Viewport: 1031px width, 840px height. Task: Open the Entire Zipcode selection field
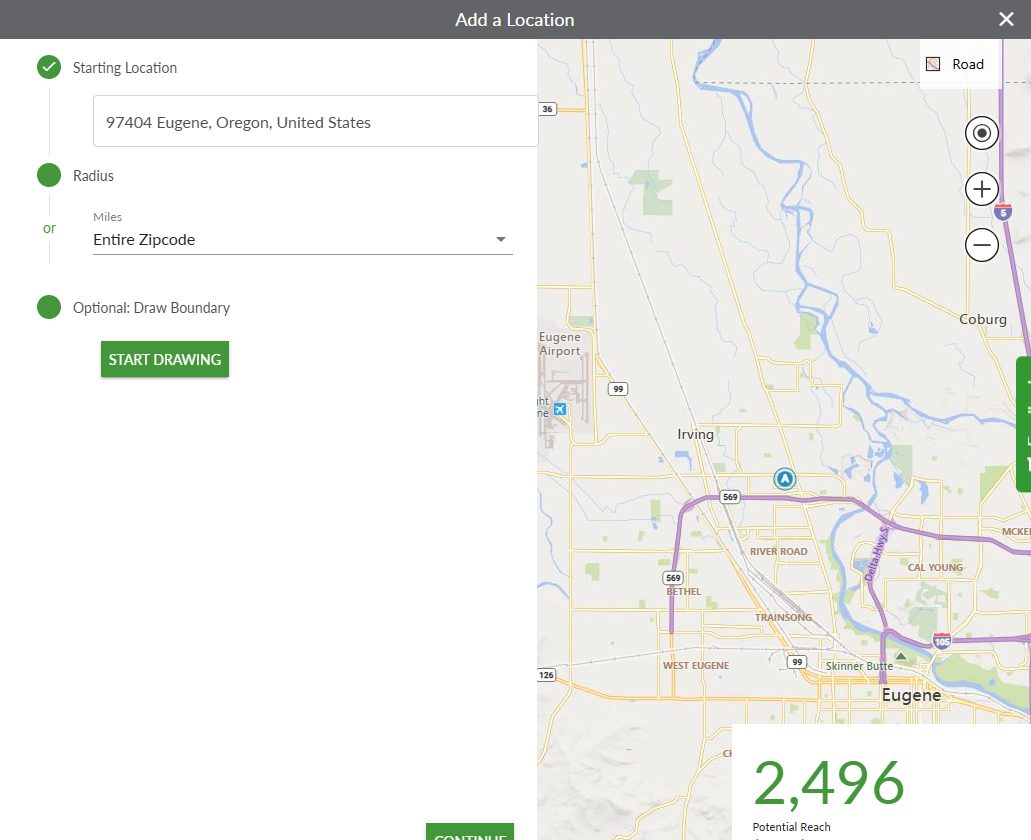[x=302, y=239]
